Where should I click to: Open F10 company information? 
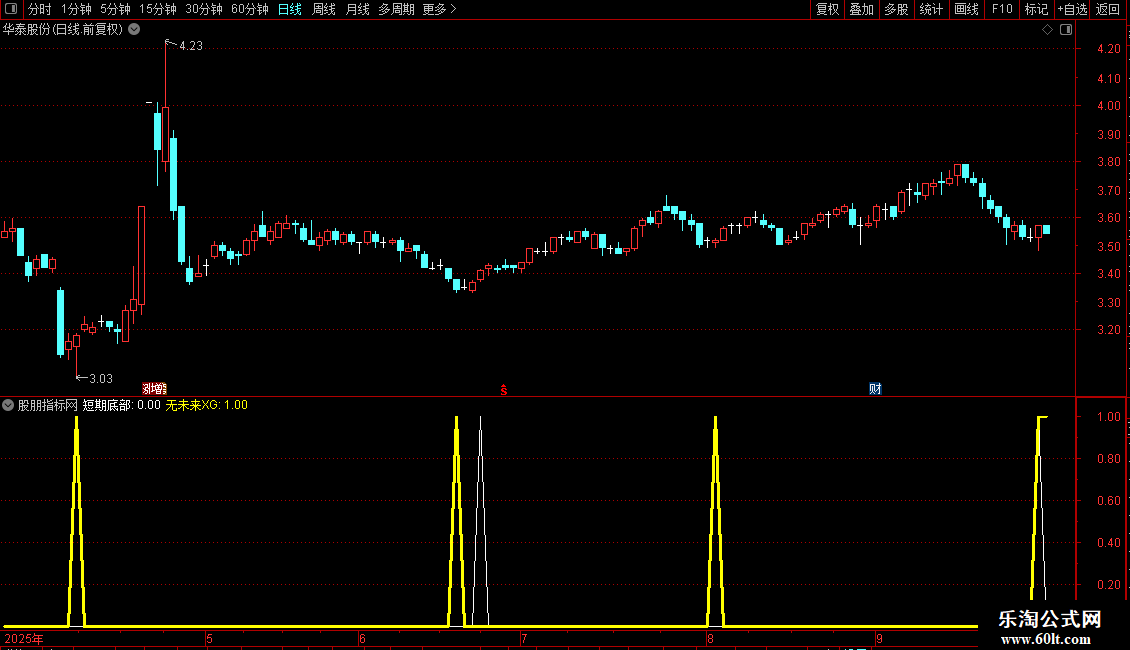pos(1002,9)
